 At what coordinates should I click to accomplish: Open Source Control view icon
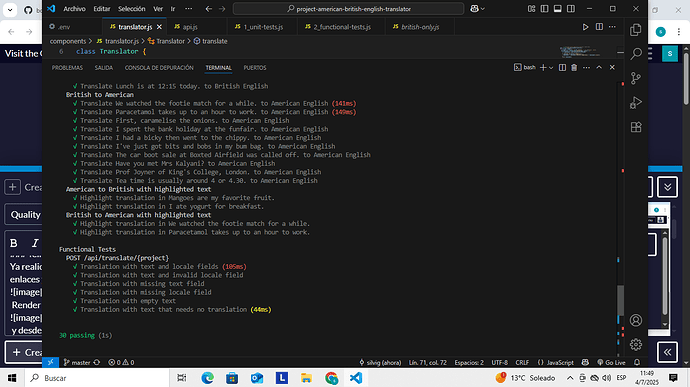coord(635,78)
